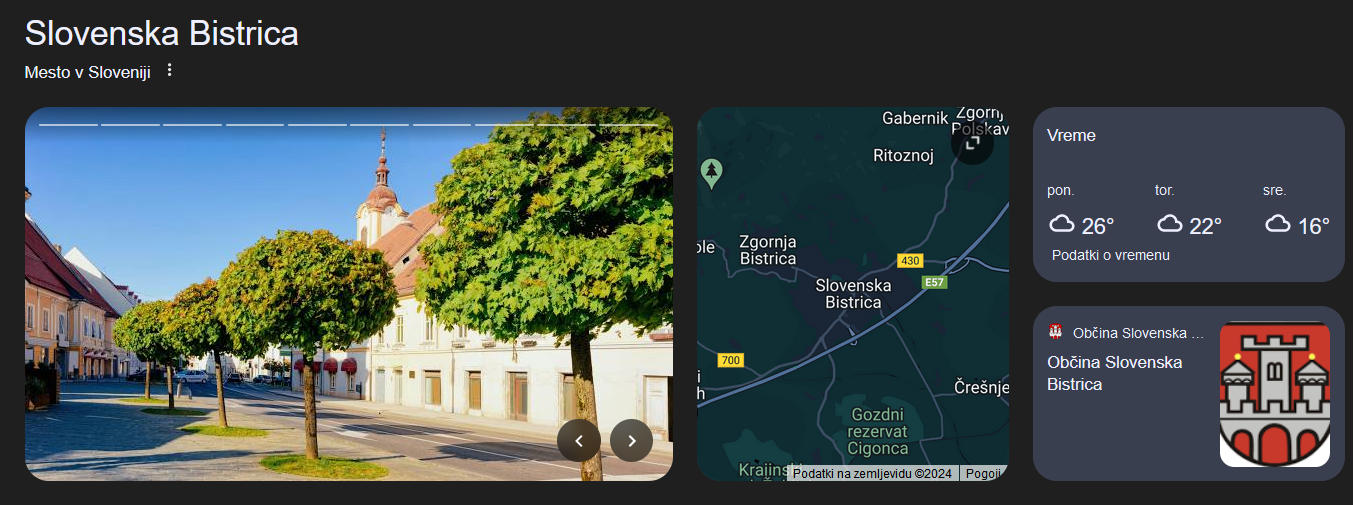Open the Občina Slovenska Bistrica result
1353x505 pixels.
1114,373
